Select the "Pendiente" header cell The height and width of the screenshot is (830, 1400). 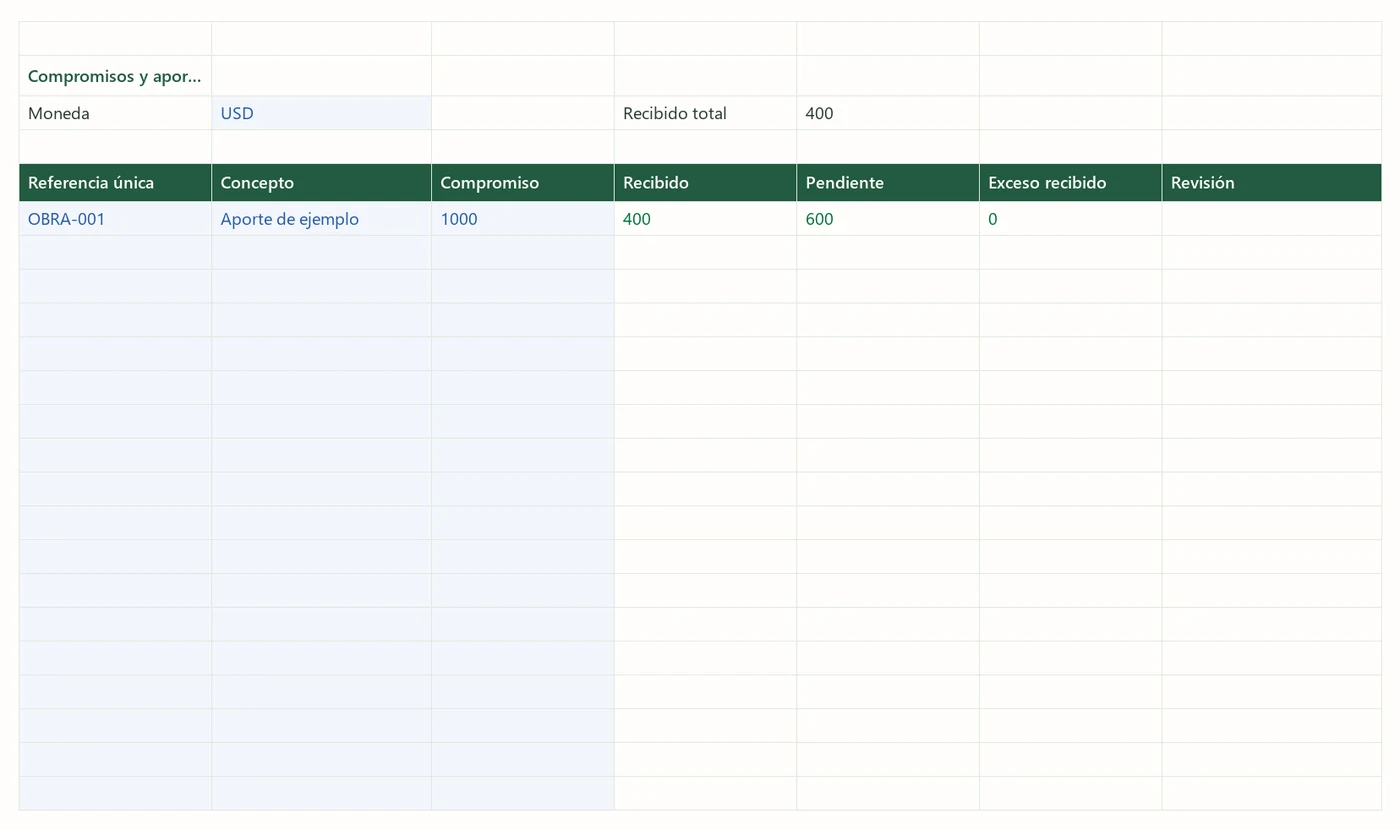tap(888, 183)
